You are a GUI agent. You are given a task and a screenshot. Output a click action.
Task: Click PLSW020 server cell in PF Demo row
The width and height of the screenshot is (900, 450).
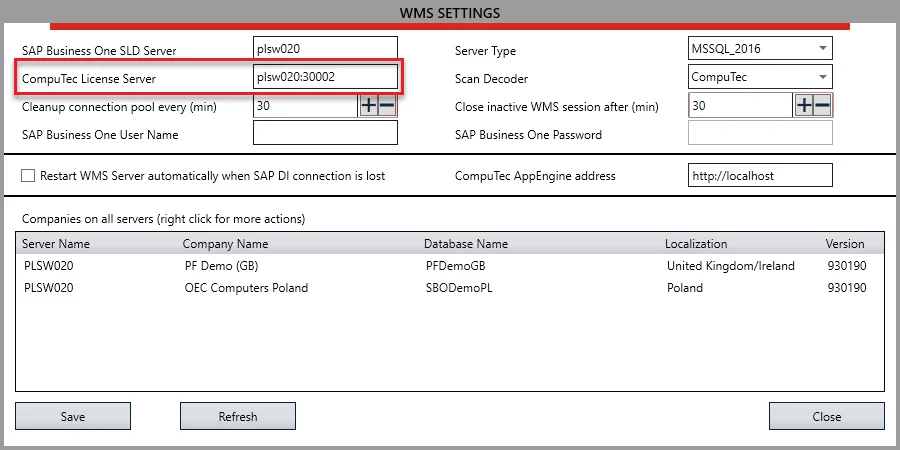(x=48, y=266)
